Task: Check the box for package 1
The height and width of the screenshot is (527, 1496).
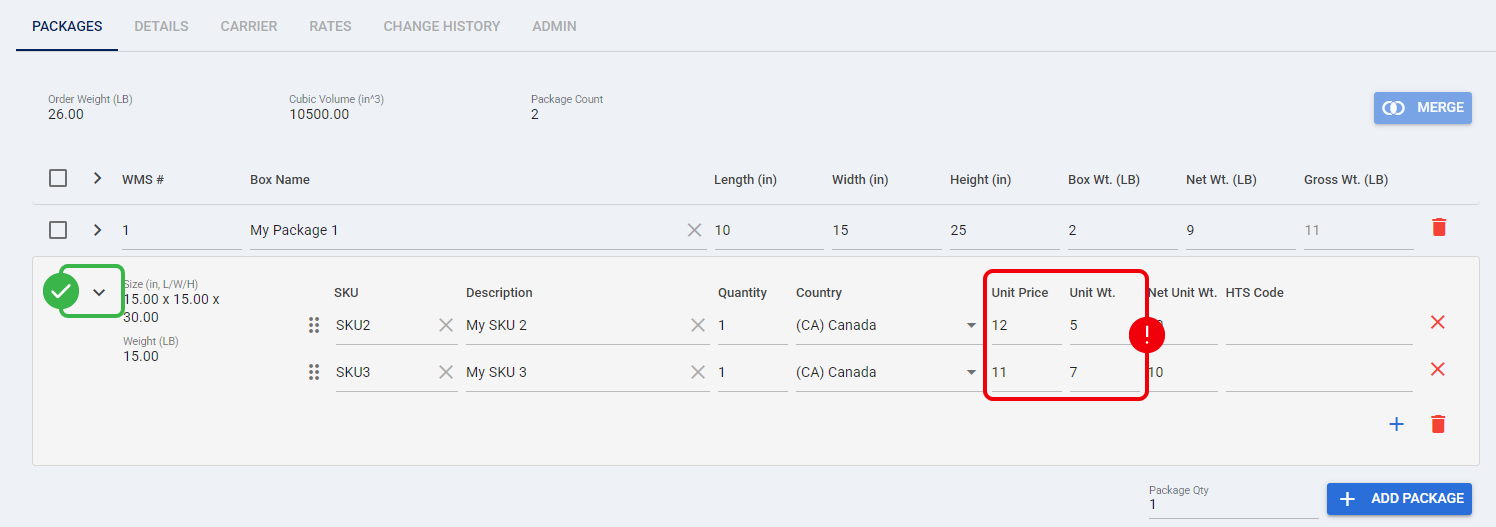Action: click(58, 230)
